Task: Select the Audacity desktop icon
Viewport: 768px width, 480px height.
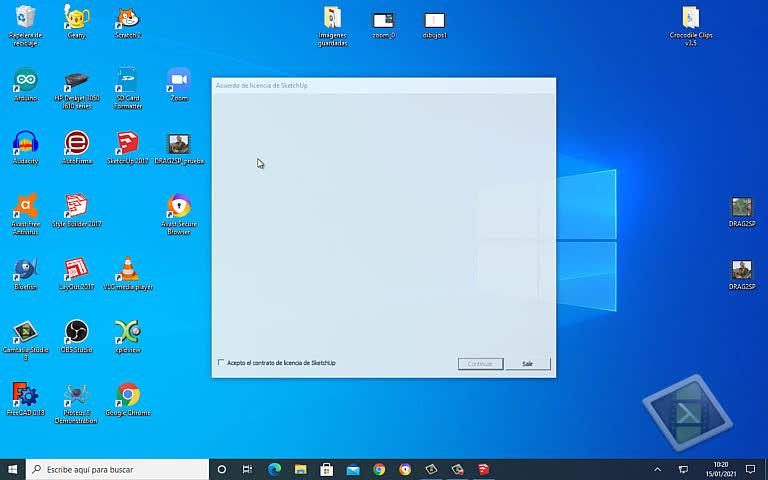Action: tap(25, 144)
